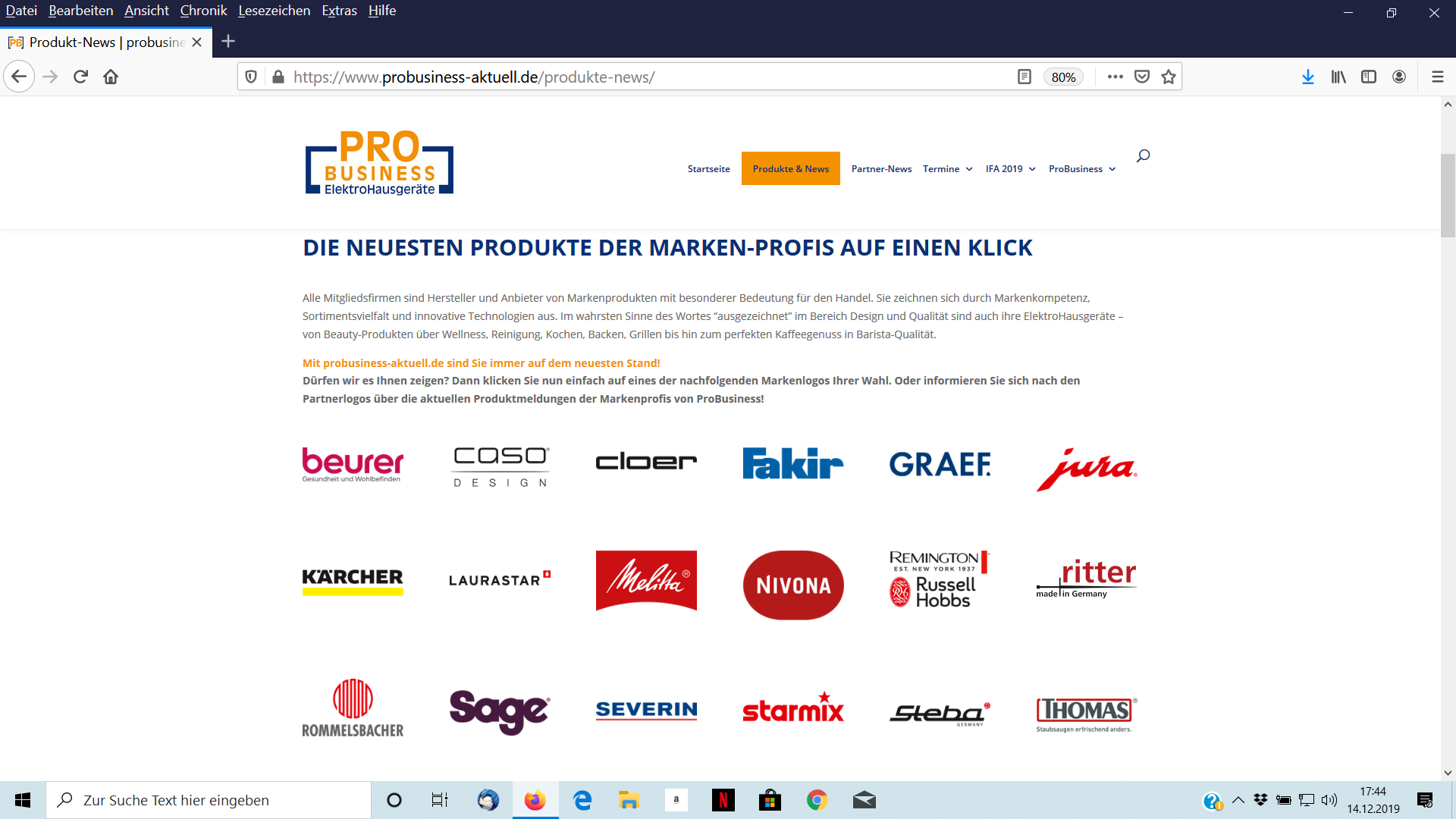Viewport: 1456px width, 819px height.
Task: Toggle Reader View icon in address bar
Action: pos(1024,77)
